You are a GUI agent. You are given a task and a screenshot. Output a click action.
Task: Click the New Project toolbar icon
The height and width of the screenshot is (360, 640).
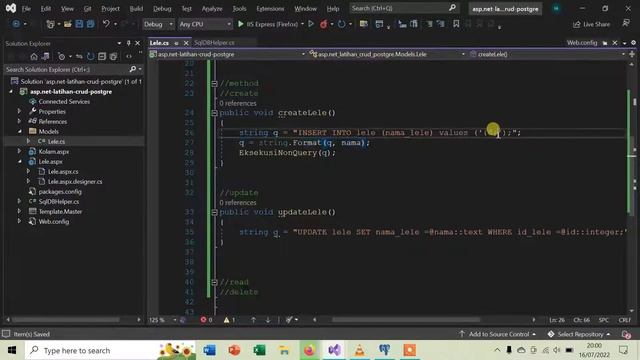point(50,24)
